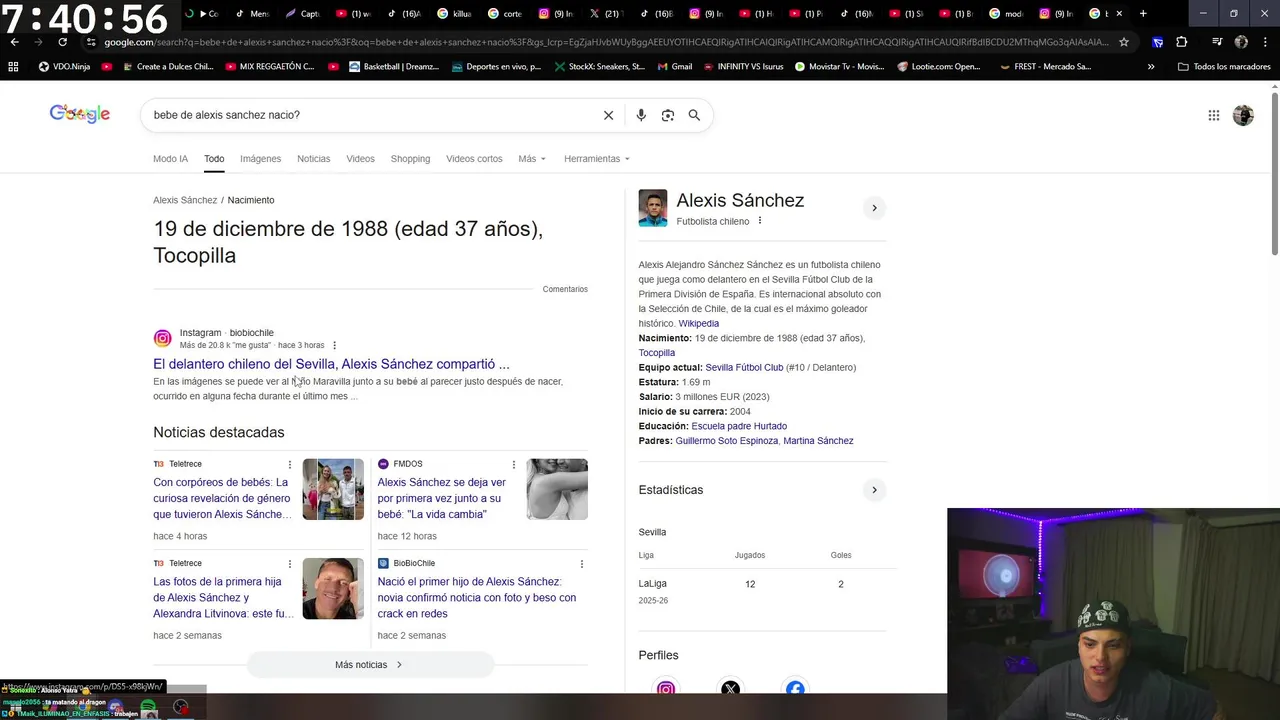Screen dimensions: 1280x720
Task: Open Google Lens image search icon
Action: (x=668, y=115)
